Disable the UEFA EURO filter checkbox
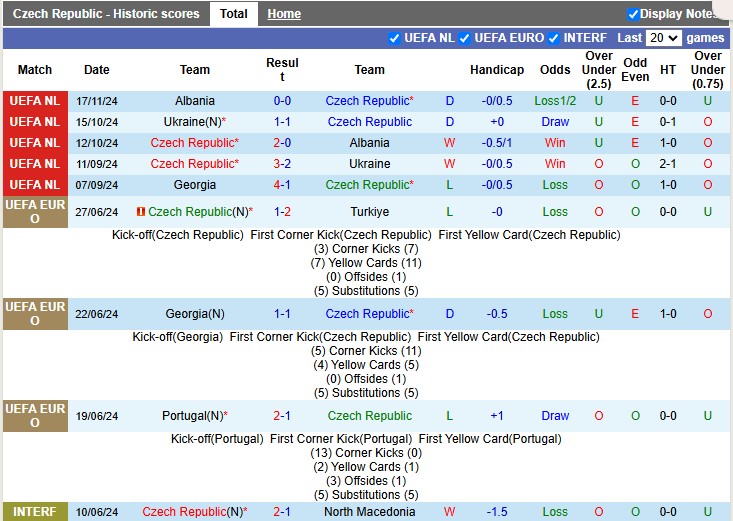This screenshot has width=733, height=521. pos(463,38)
